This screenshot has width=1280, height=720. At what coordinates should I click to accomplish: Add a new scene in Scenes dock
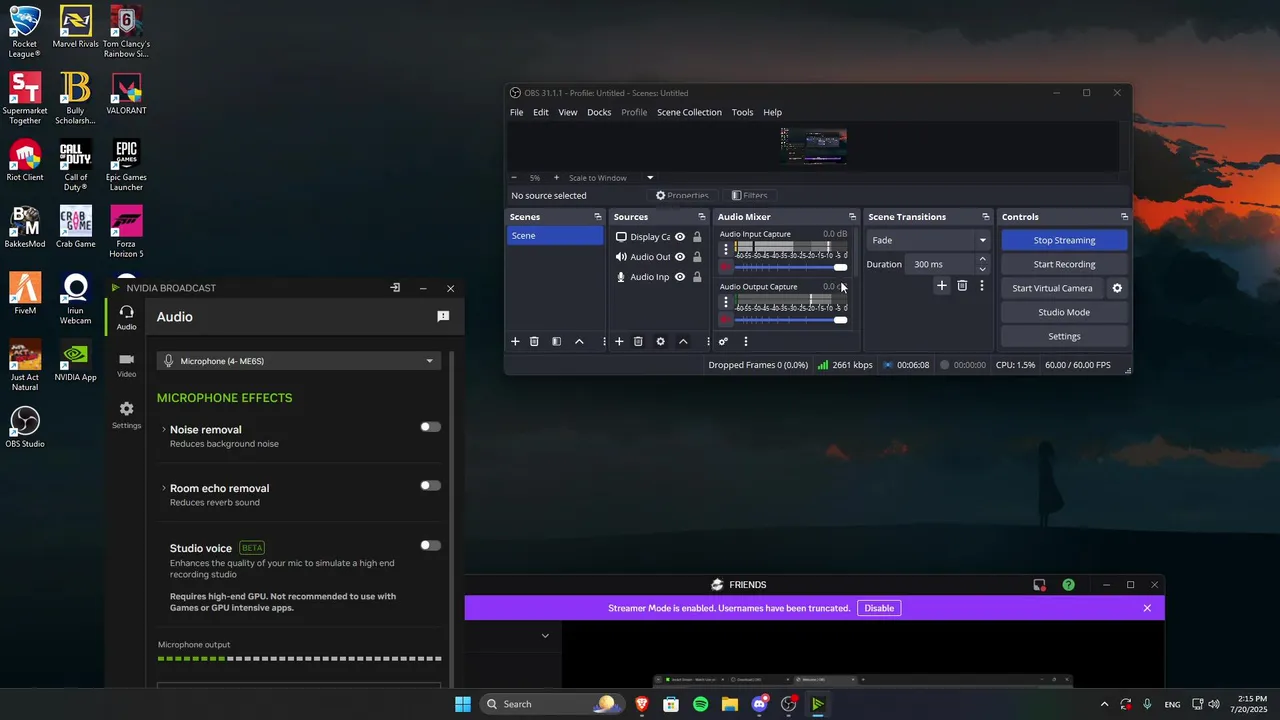click(x=515, y=342)
